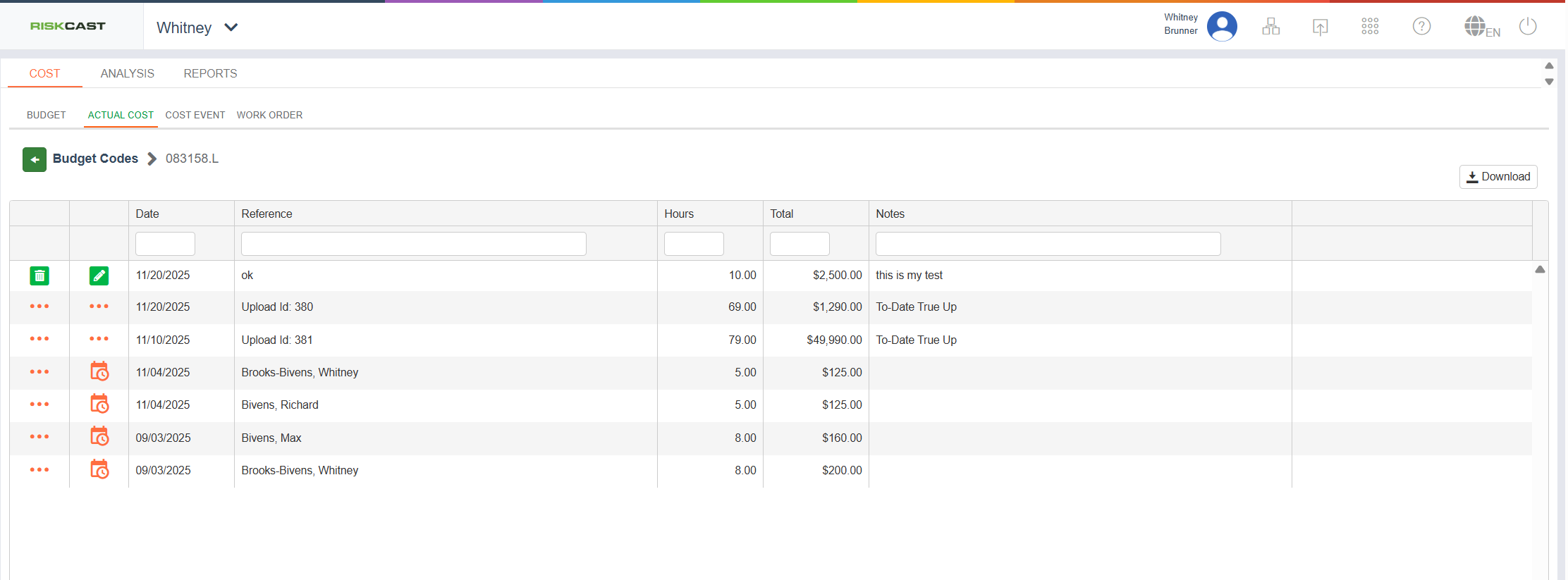
Task: Expand the Whitney project dropdown
Action: (231, 27)
